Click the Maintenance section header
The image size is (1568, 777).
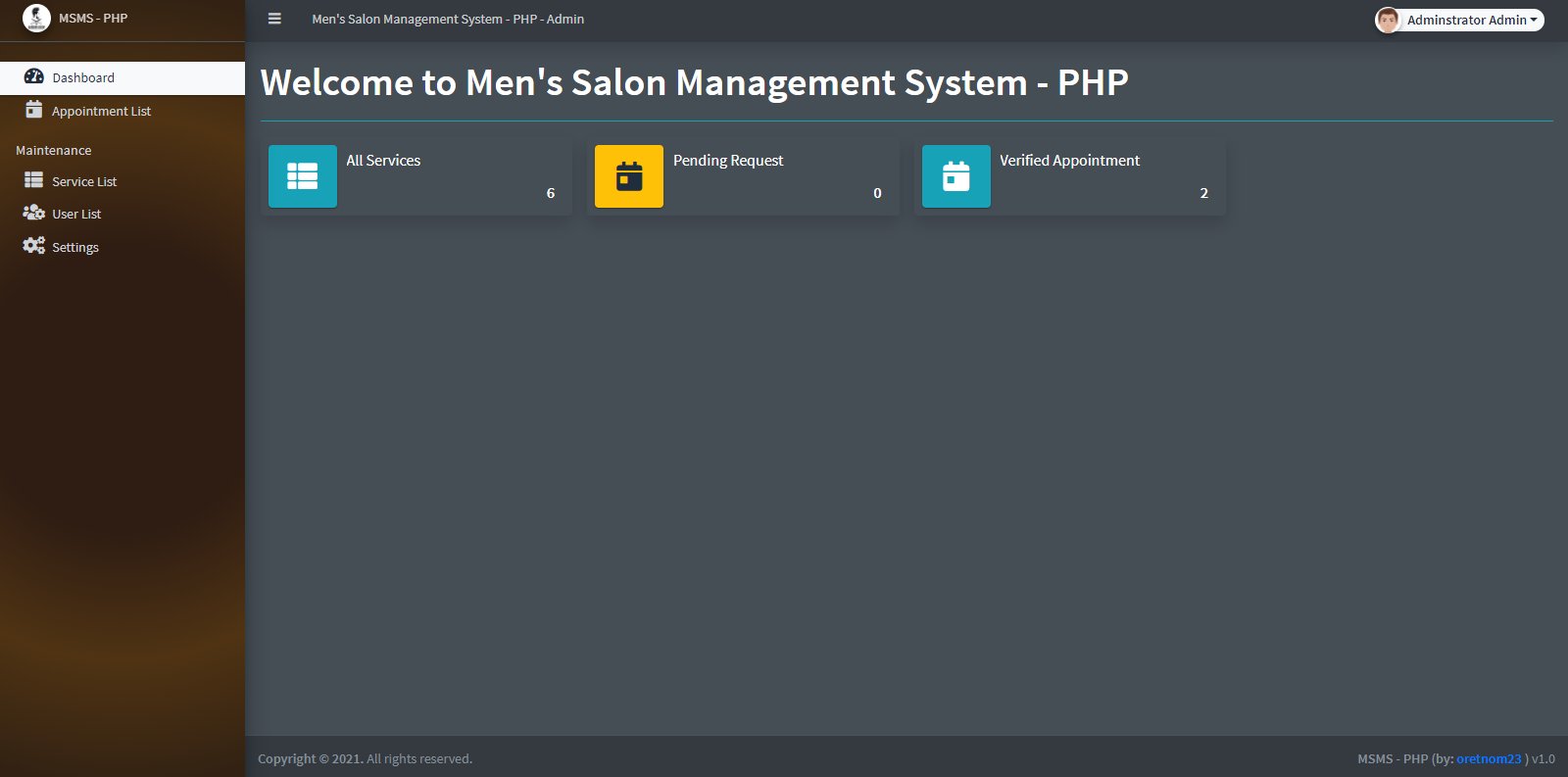[54, 150]
